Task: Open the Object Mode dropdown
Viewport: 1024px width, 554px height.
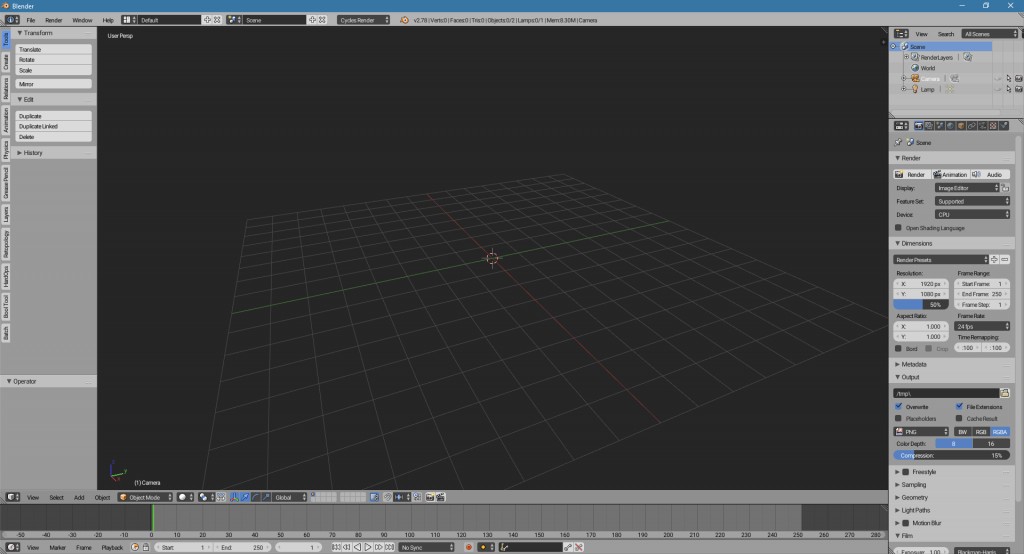Action: point(145,497)
